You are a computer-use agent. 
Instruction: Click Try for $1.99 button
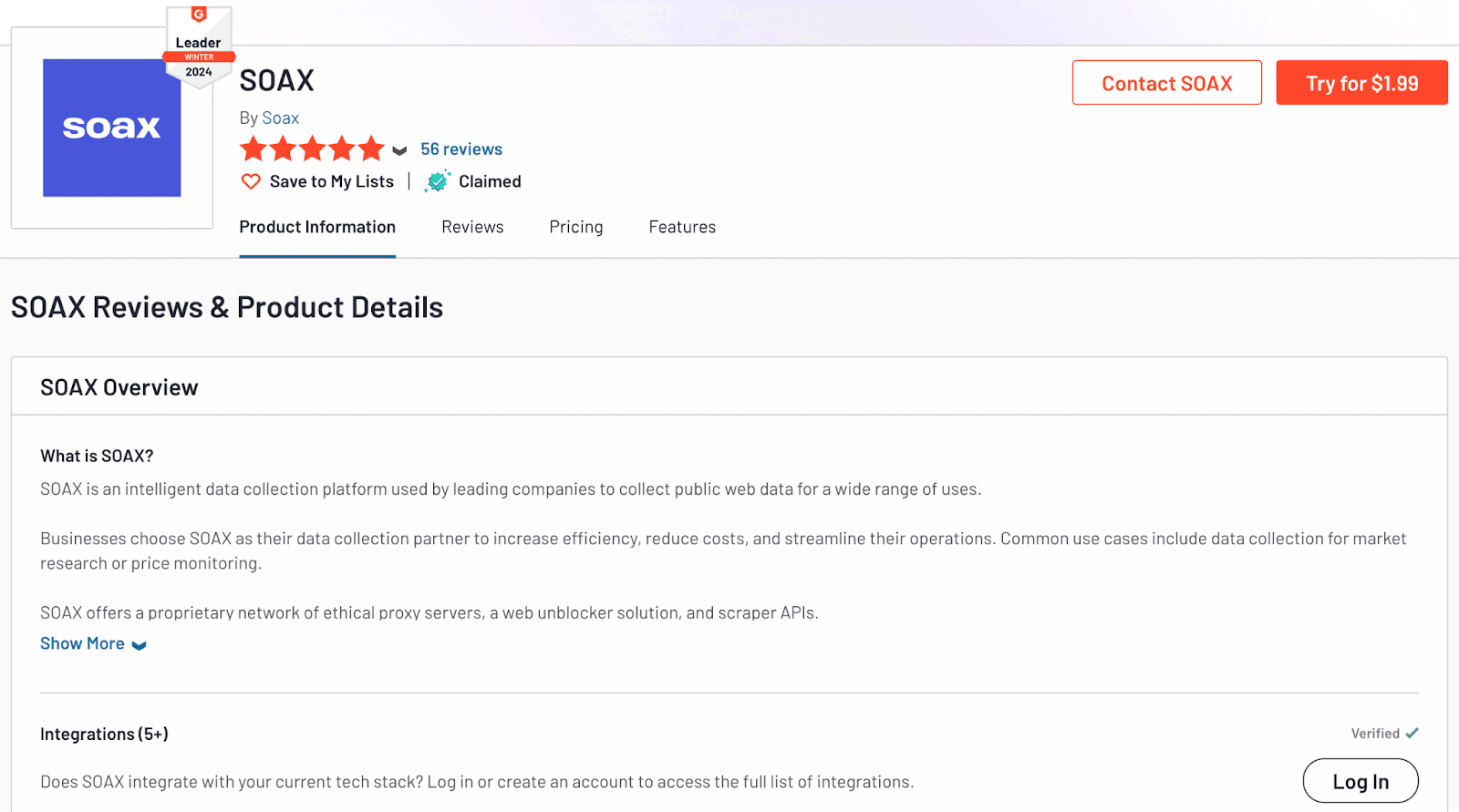pos(1362,83)
